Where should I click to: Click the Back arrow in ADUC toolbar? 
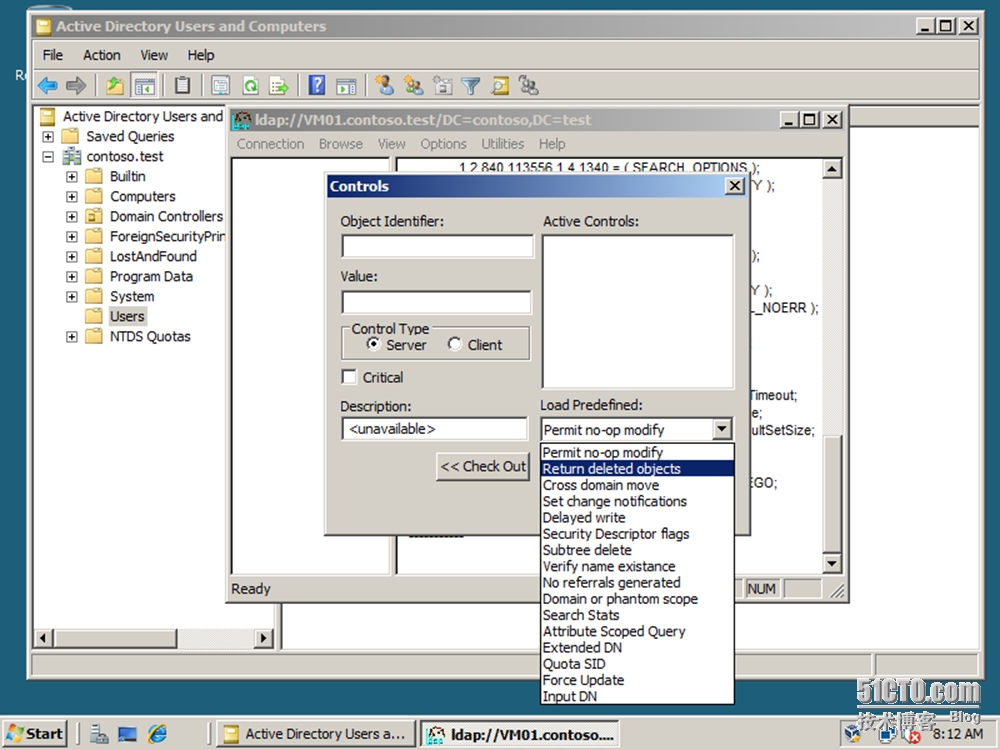point(48,85)
